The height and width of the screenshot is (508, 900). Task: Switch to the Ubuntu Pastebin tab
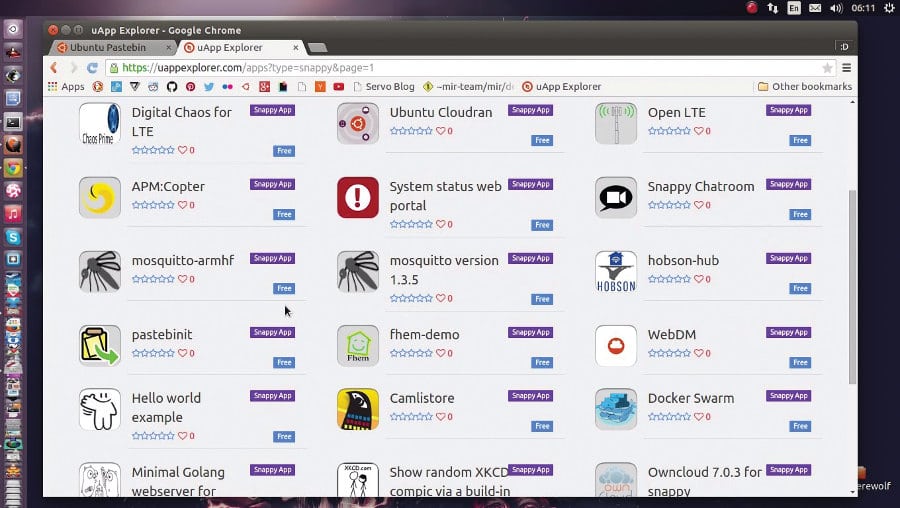[103, 47]
